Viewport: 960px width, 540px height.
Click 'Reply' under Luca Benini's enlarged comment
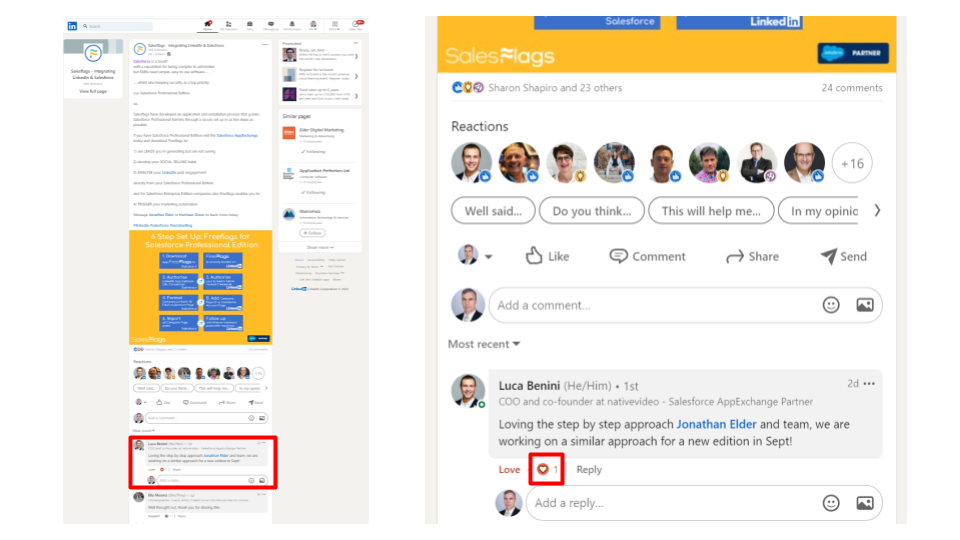pos(589,470)
